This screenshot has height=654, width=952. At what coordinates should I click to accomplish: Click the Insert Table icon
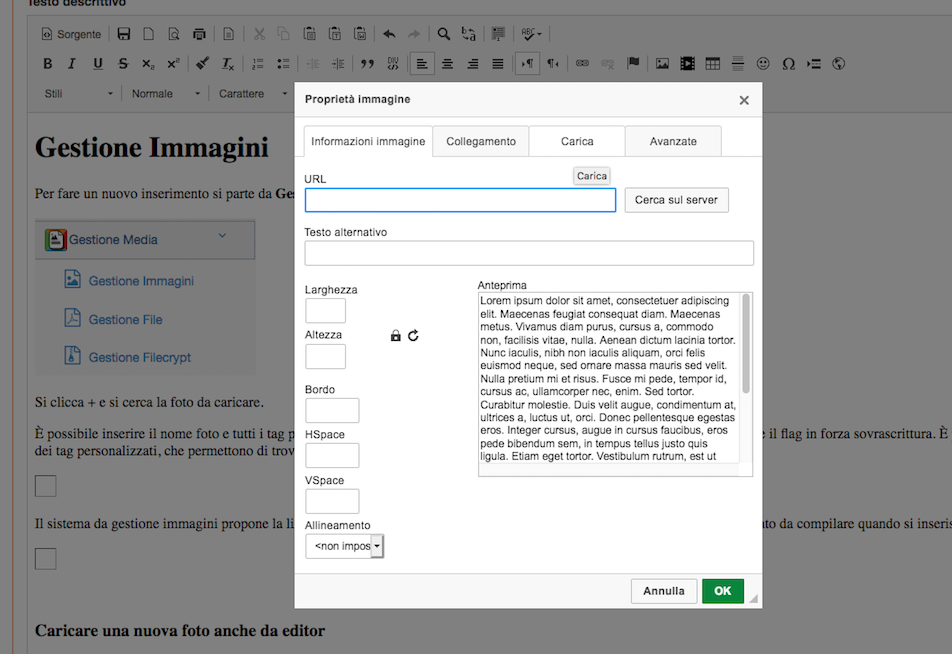[x=712, y=64]
